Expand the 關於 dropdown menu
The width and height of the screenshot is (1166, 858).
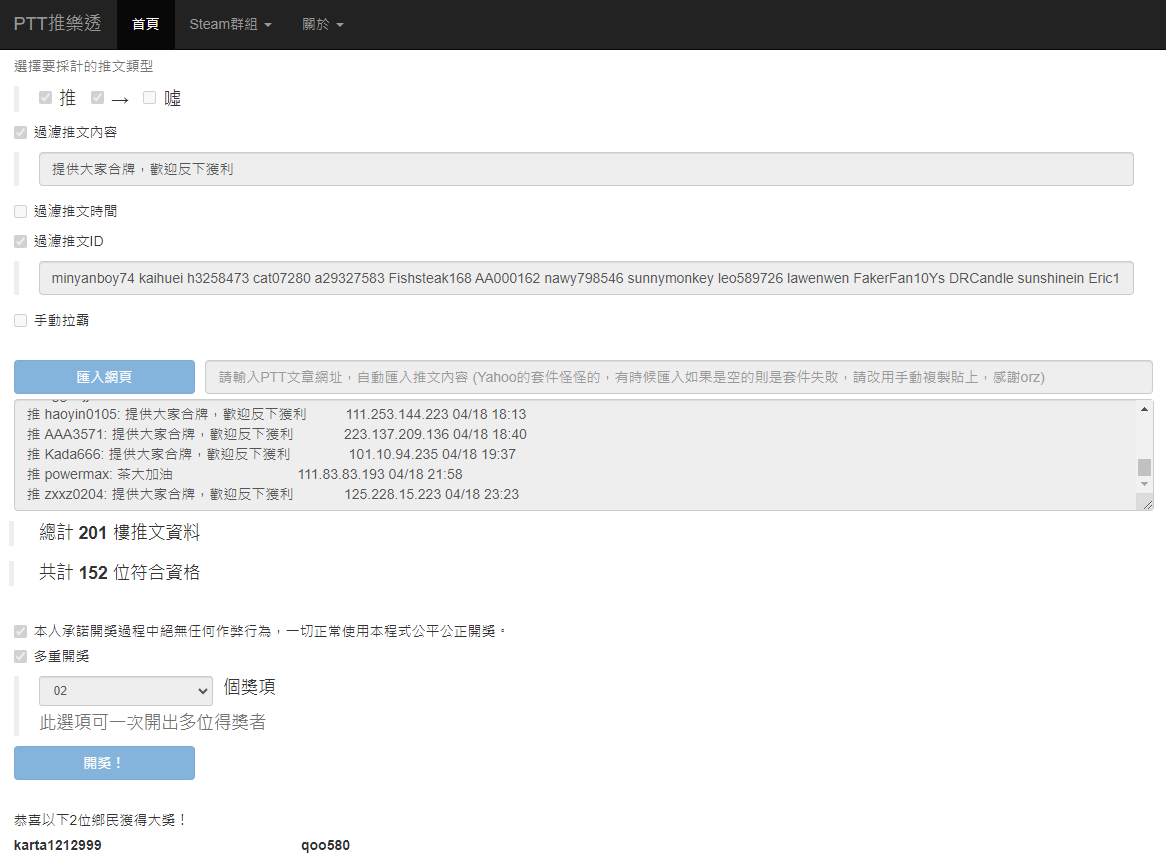tap(323, 25)
